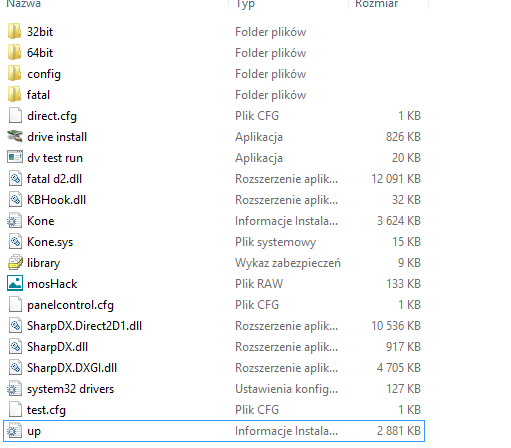Select the highlighted up file row
511x448 pixels.
214,431
